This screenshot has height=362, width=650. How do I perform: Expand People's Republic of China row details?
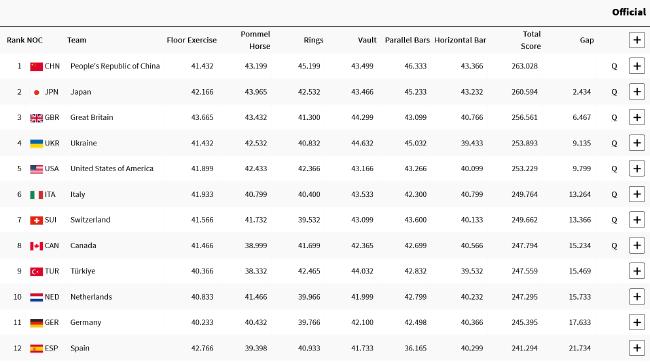637,66
